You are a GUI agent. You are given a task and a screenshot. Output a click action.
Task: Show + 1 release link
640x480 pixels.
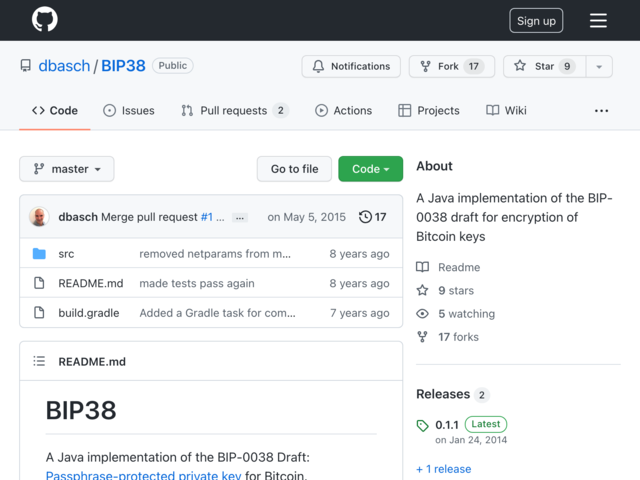tap(444, 469)
